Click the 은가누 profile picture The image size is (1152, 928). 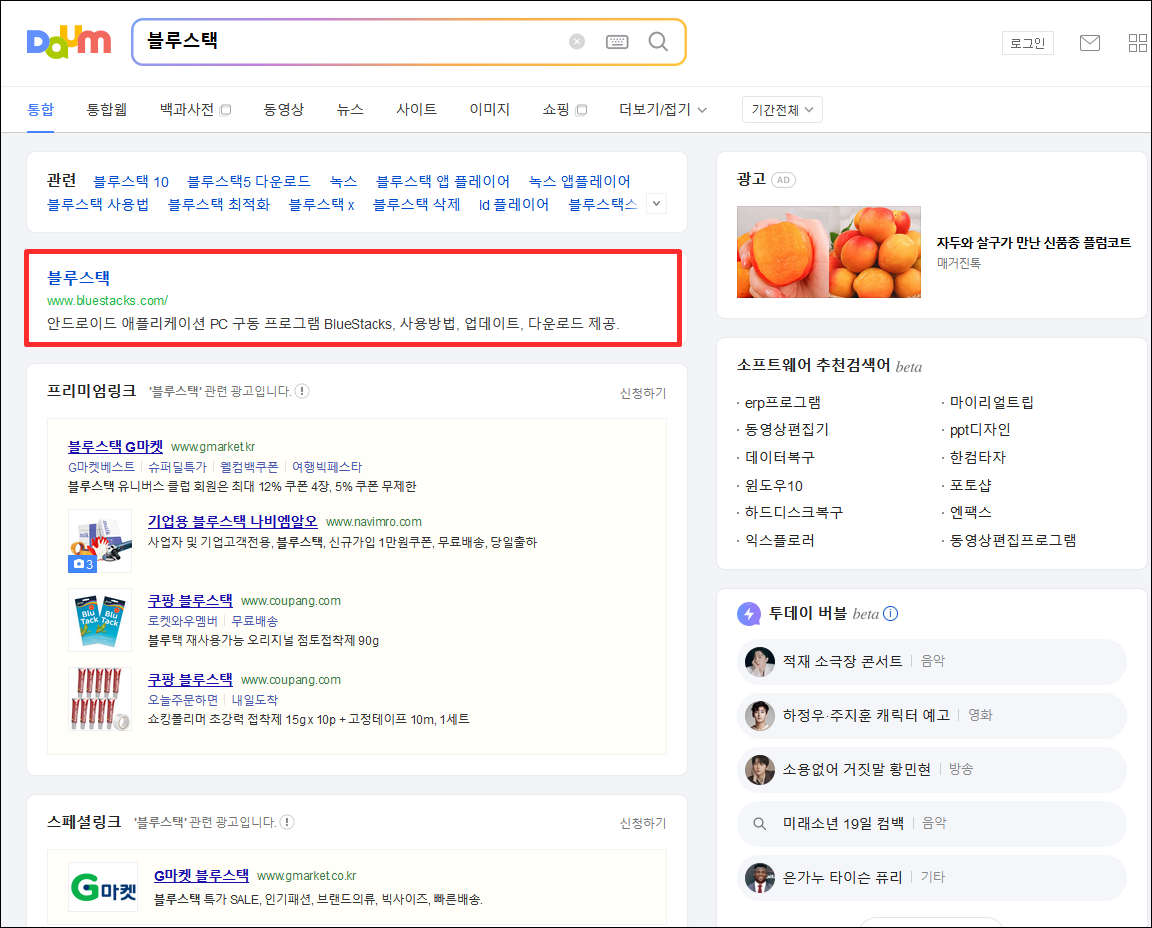(x=760, y=877)
